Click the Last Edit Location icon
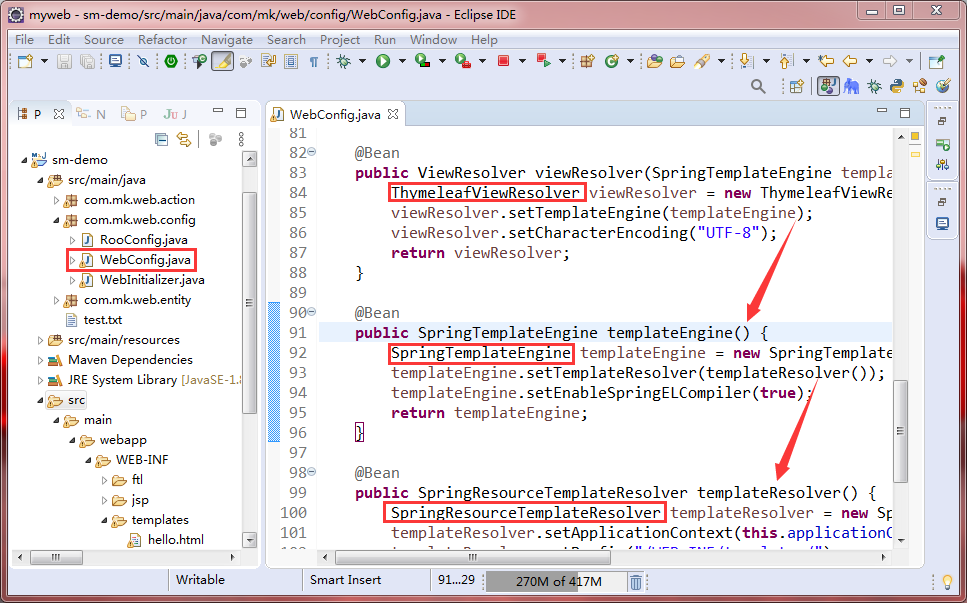Viewport: 967px width, 603px height. coord(826,61)
